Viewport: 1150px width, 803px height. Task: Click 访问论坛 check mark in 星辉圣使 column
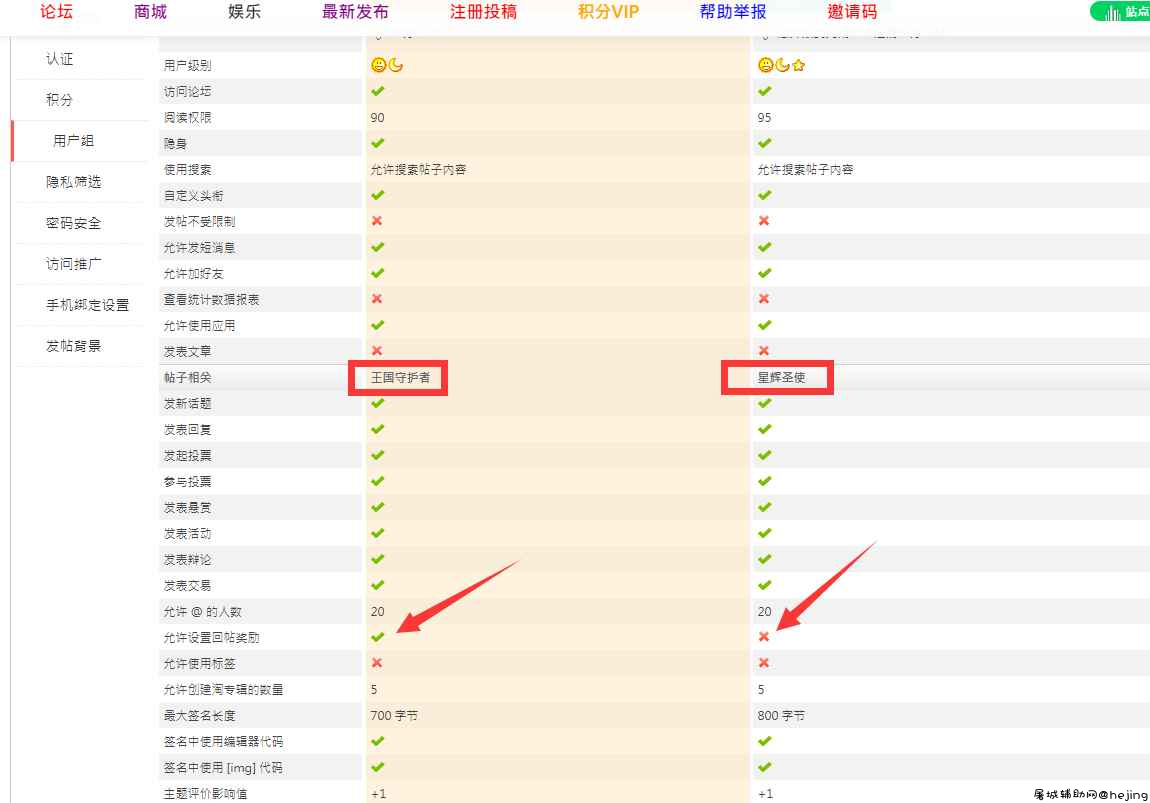tap(765, 91)
